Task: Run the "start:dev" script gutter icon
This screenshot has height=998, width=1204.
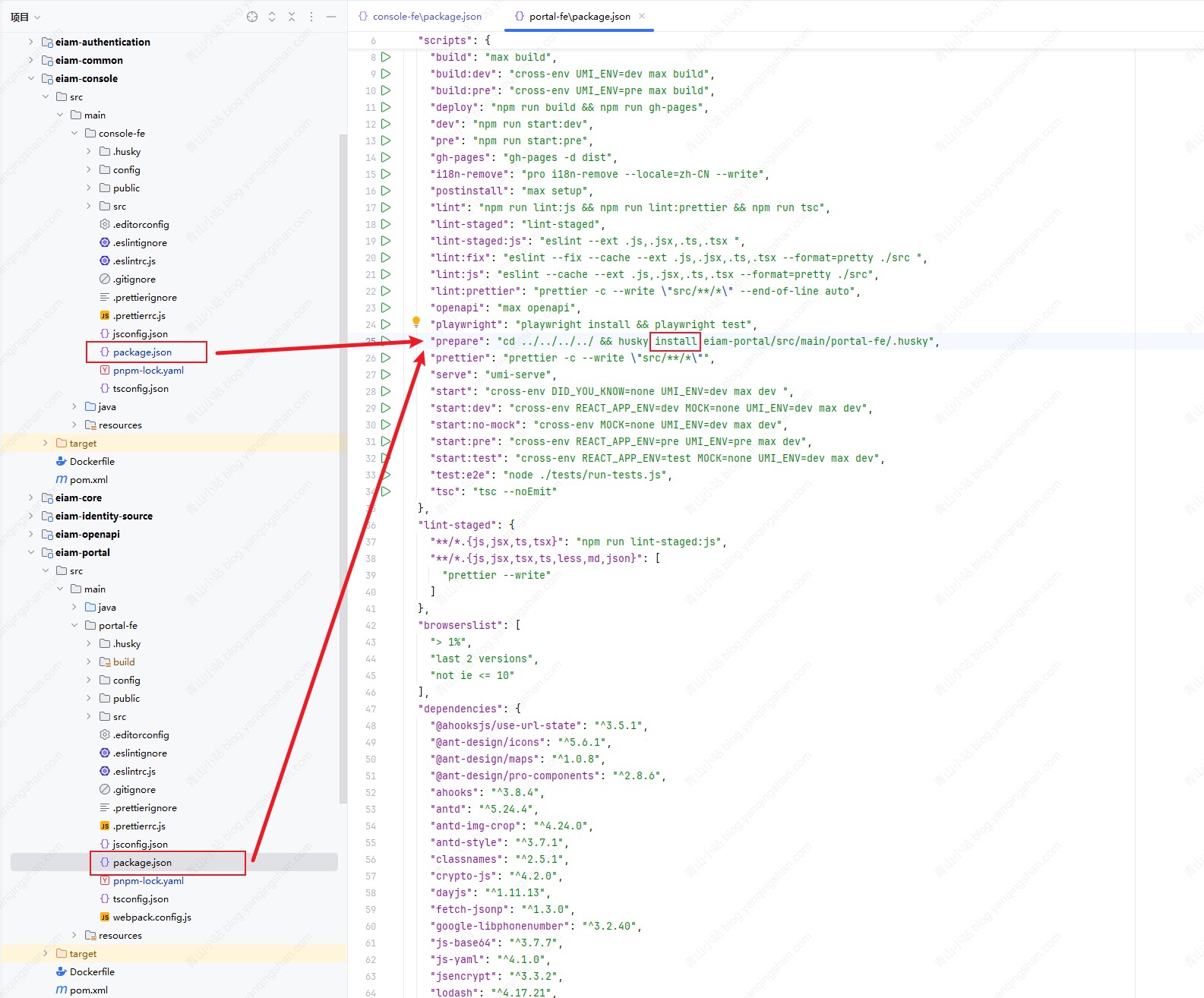Action: 386,408
